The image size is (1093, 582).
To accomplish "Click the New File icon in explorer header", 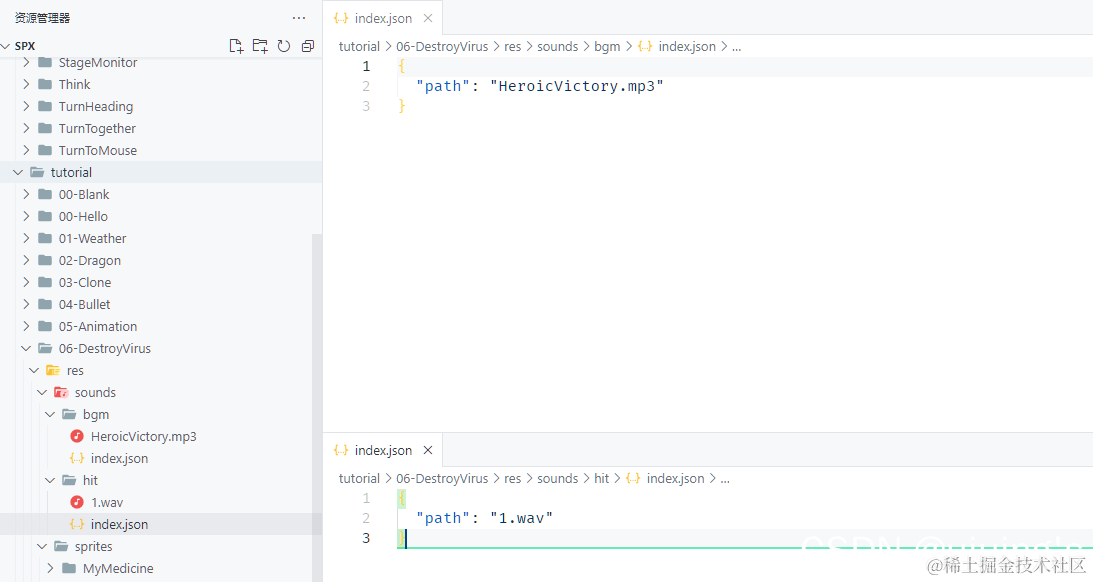I will 236,46.
